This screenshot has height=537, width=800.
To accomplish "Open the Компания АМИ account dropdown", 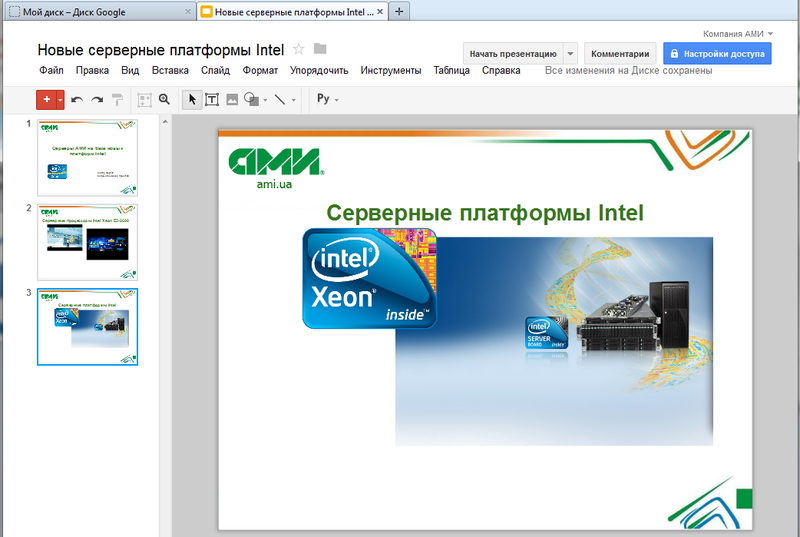I will [x=738, y=34].
